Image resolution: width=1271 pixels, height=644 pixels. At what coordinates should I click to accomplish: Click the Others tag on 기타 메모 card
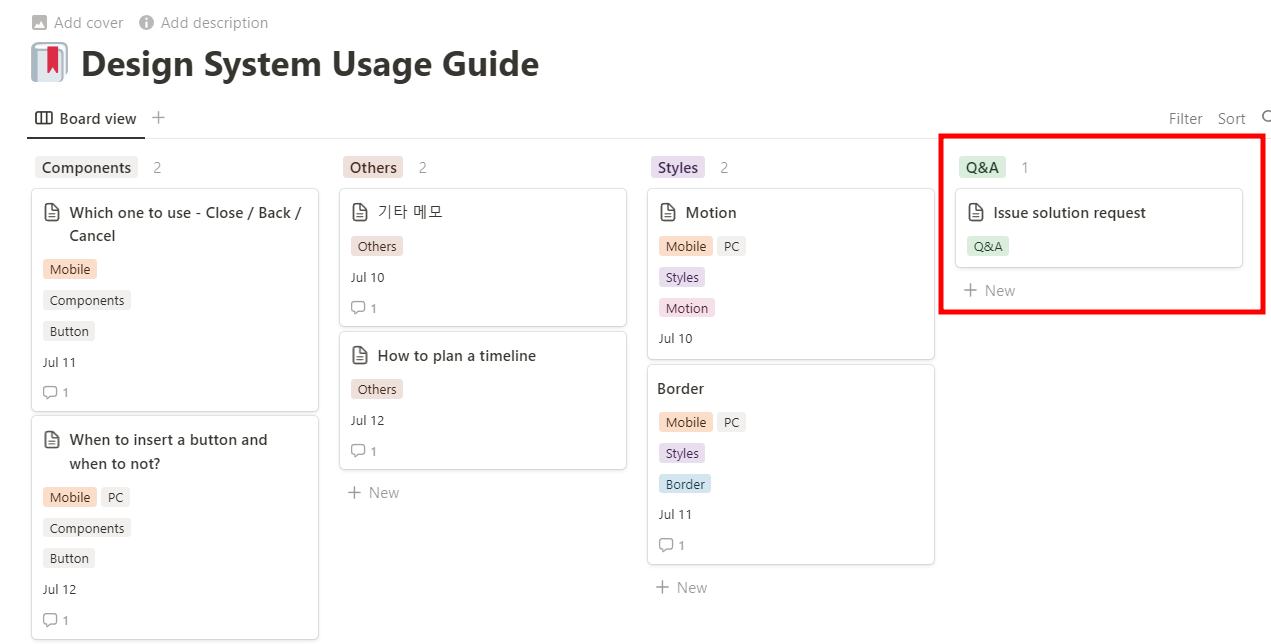(377, 246)
